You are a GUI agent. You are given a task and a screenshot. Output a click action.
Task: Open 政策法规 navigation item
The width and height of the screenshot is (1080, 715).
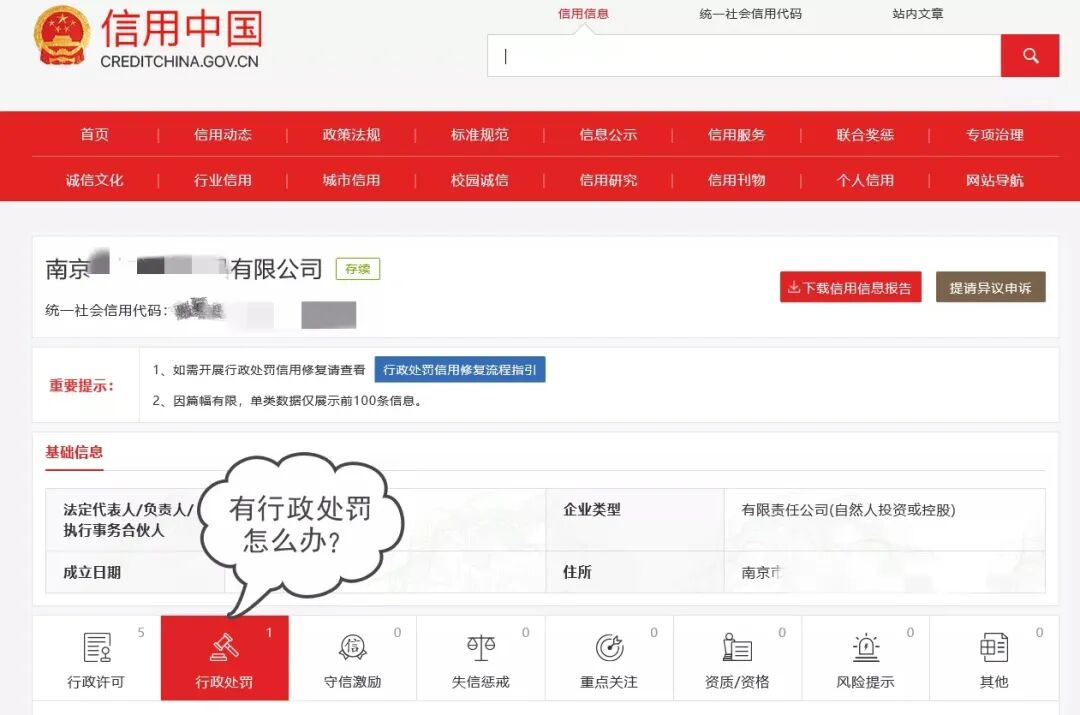(351, 134)
